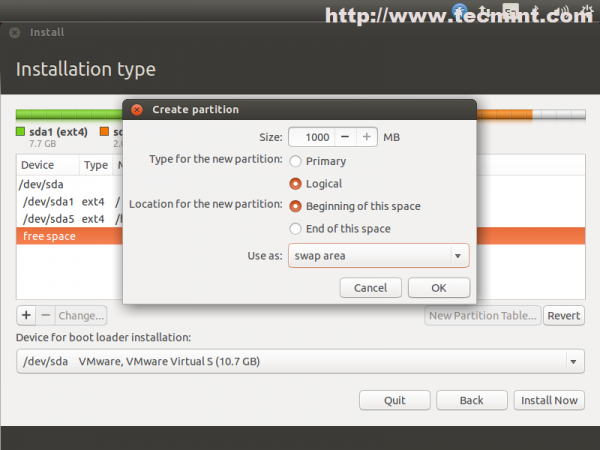Click green sda1 (ext4) legend square
The width and height of the screenshot is (600, 450).
[20, 132]
